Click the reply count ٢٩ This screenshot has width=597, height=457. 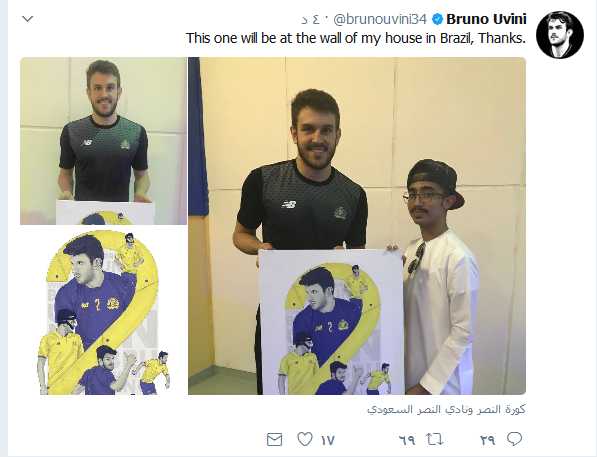click(487, 440)
